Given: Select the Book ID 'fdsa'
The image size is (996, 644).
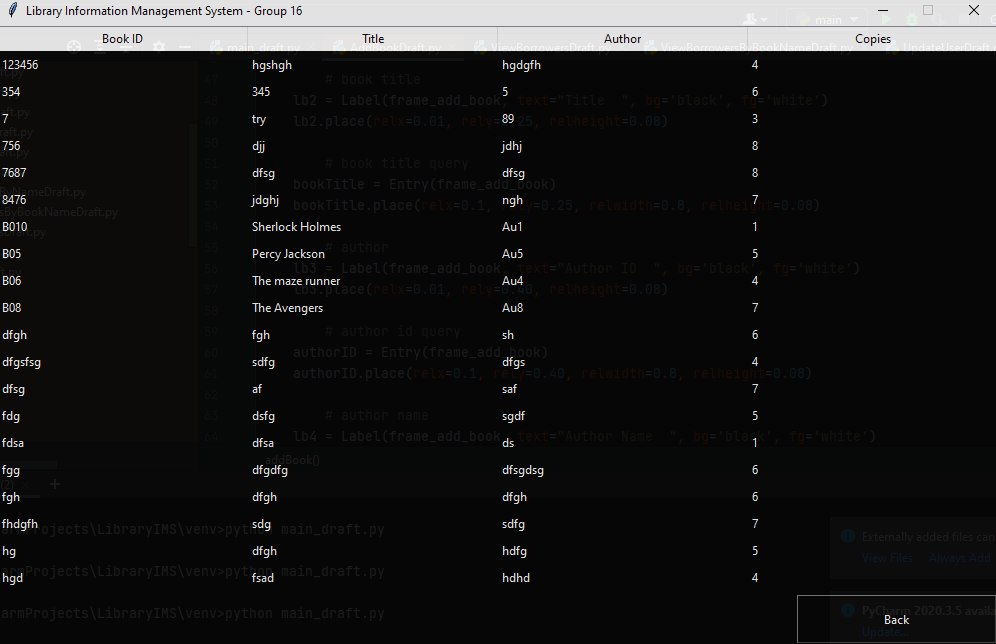Looking at the screenshot, I should 13,443.
